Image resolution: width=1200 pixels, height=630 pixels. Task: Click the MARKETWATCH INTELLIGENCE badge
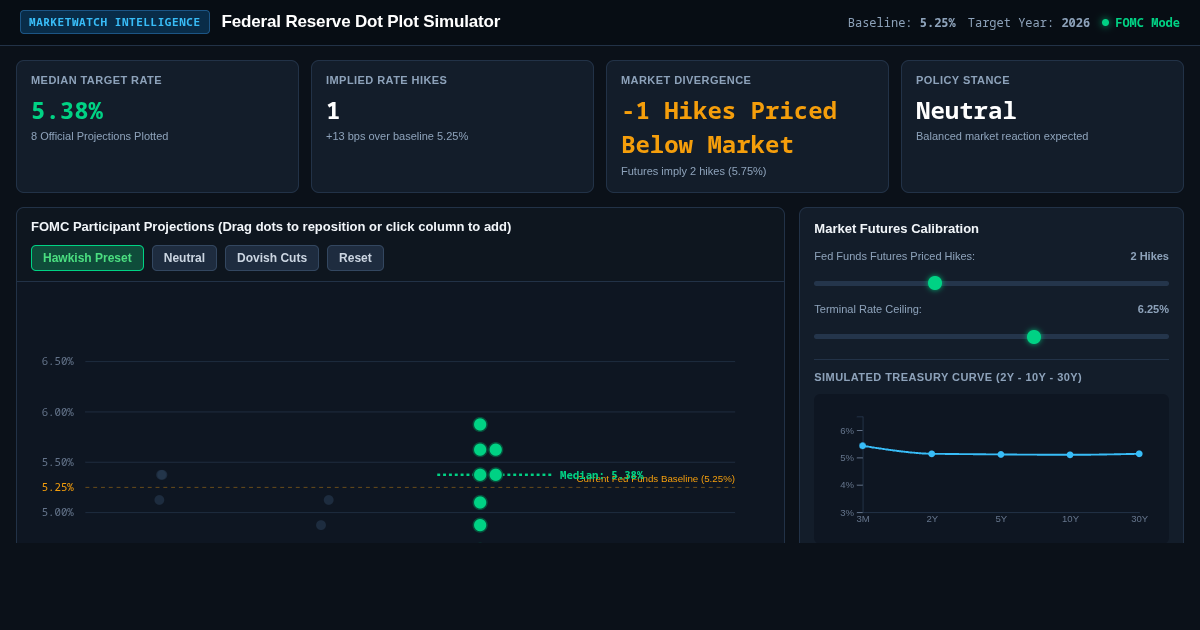click(115, 22)
